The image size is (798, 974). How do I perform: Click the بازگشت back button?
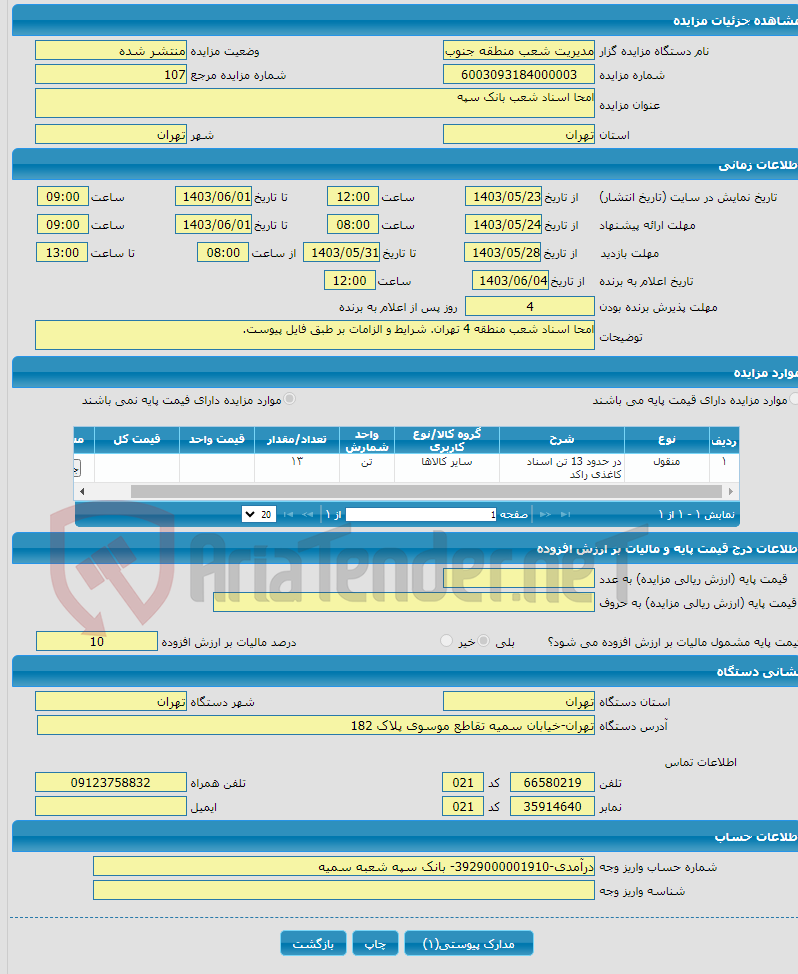point(313,944)
